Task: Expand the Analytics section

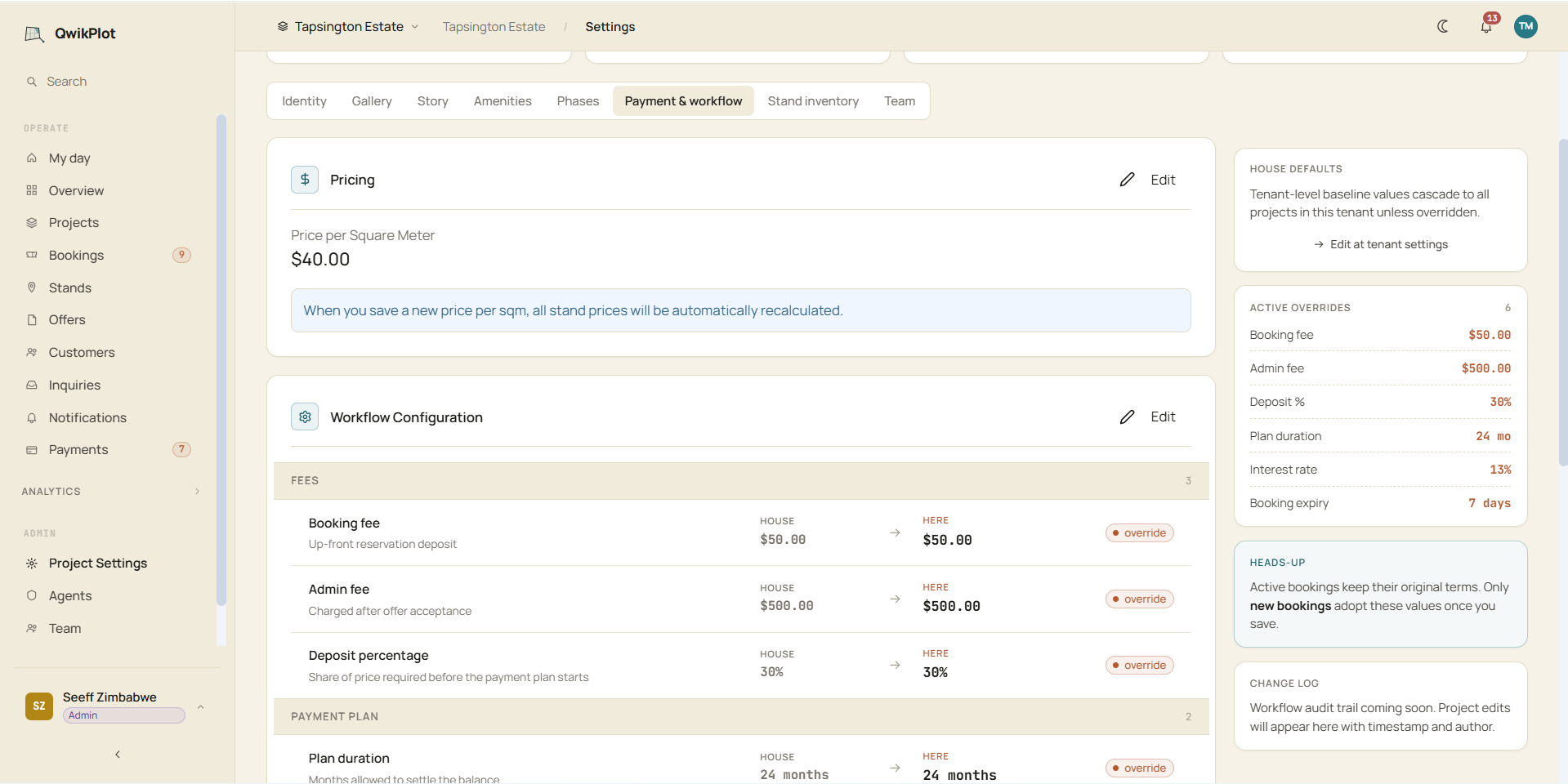Action: tap(111, 492)
